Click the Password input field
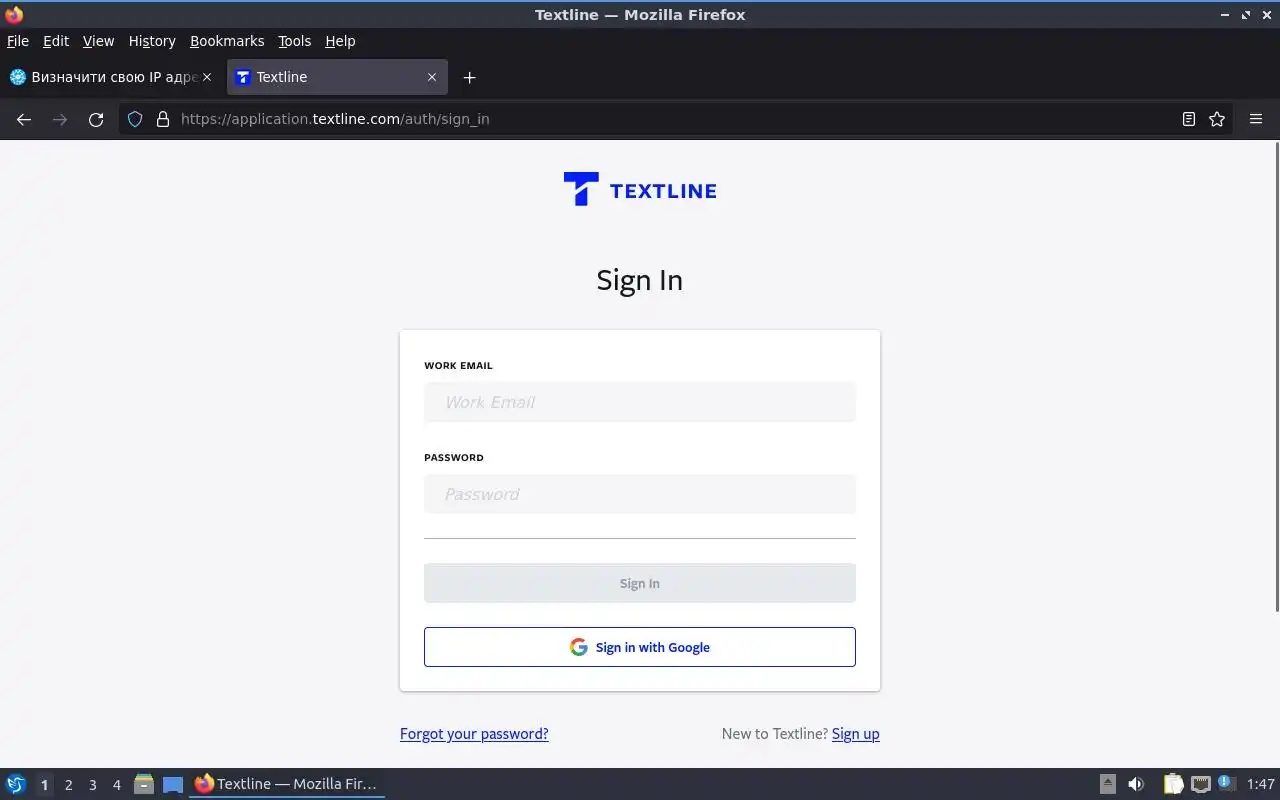 click(640, 494)
